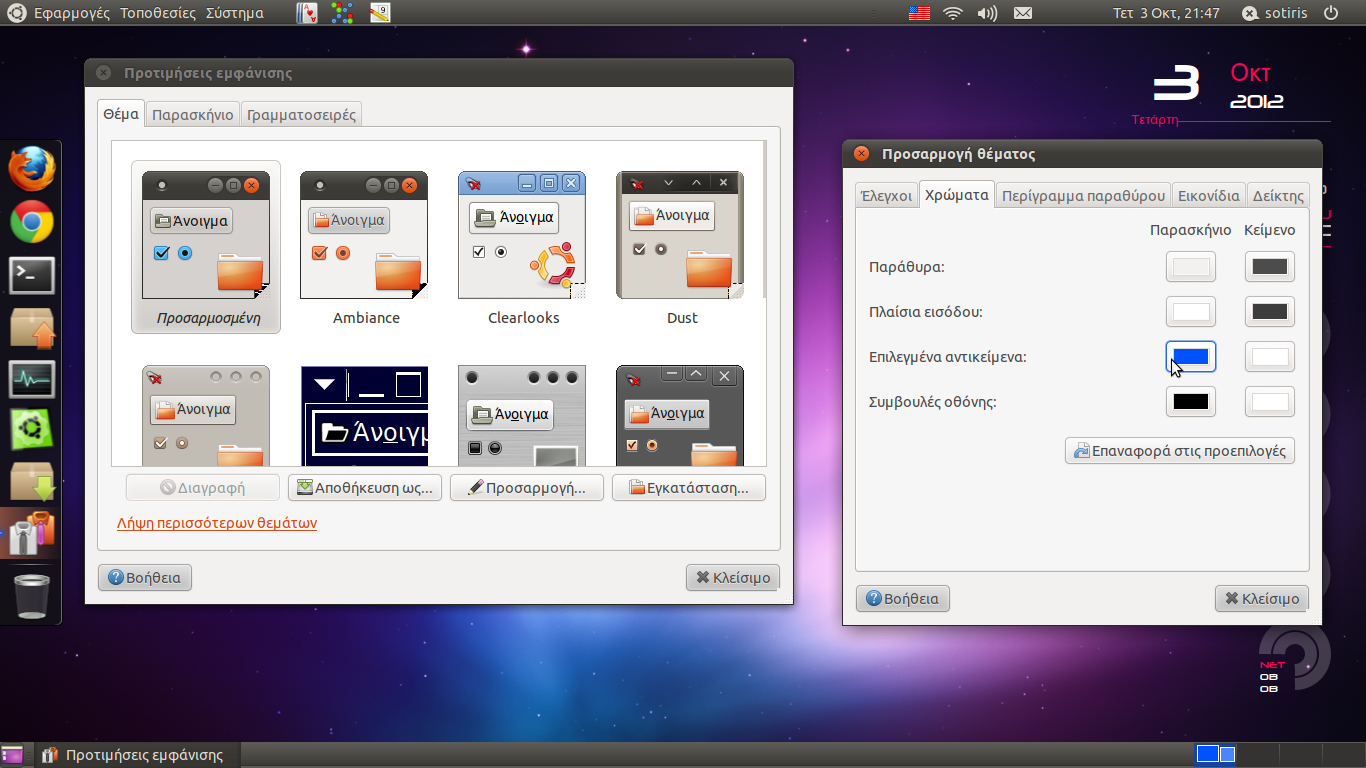Click the power session icon
The height and width of the screenshot is (768, 1366).
coord(1331,13)
